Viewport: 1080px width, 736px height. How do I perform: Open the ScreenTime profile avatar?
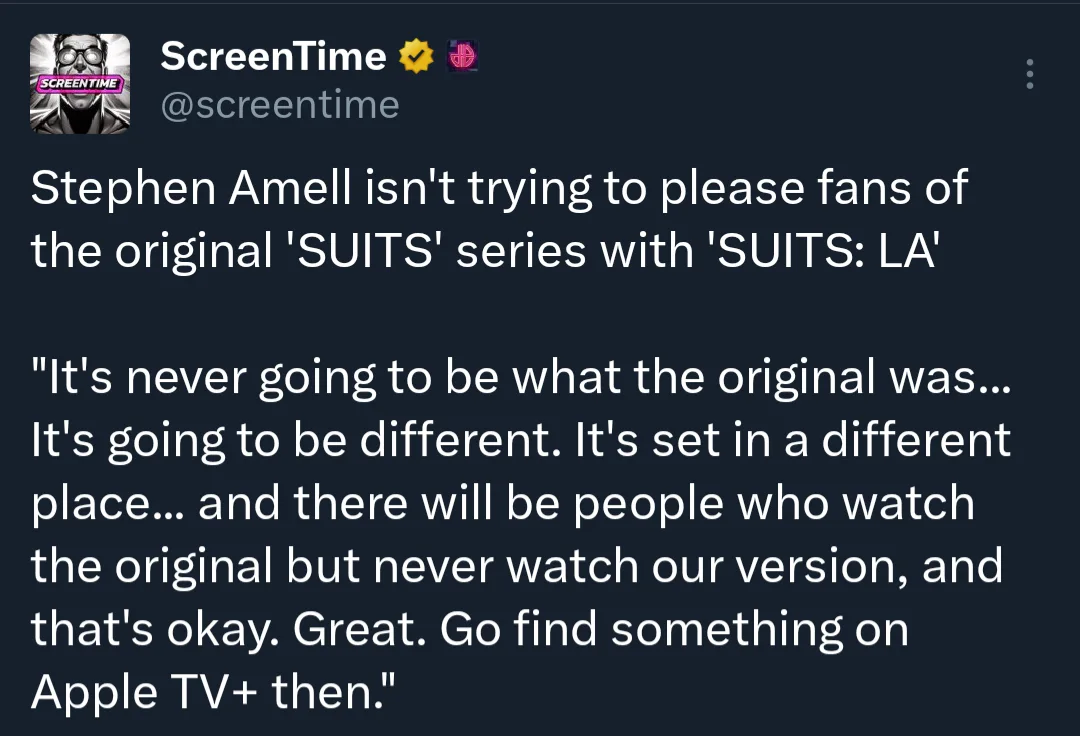[80, 84]
